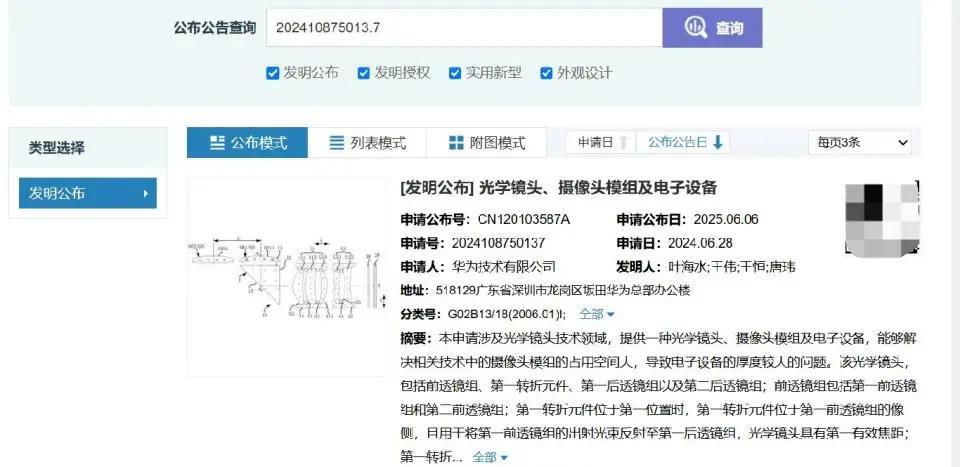960x467 pixels.
Task: Click the arrow on the 发明公布 sidebar item
Action: pyautogui.click(x=146, y=193)
